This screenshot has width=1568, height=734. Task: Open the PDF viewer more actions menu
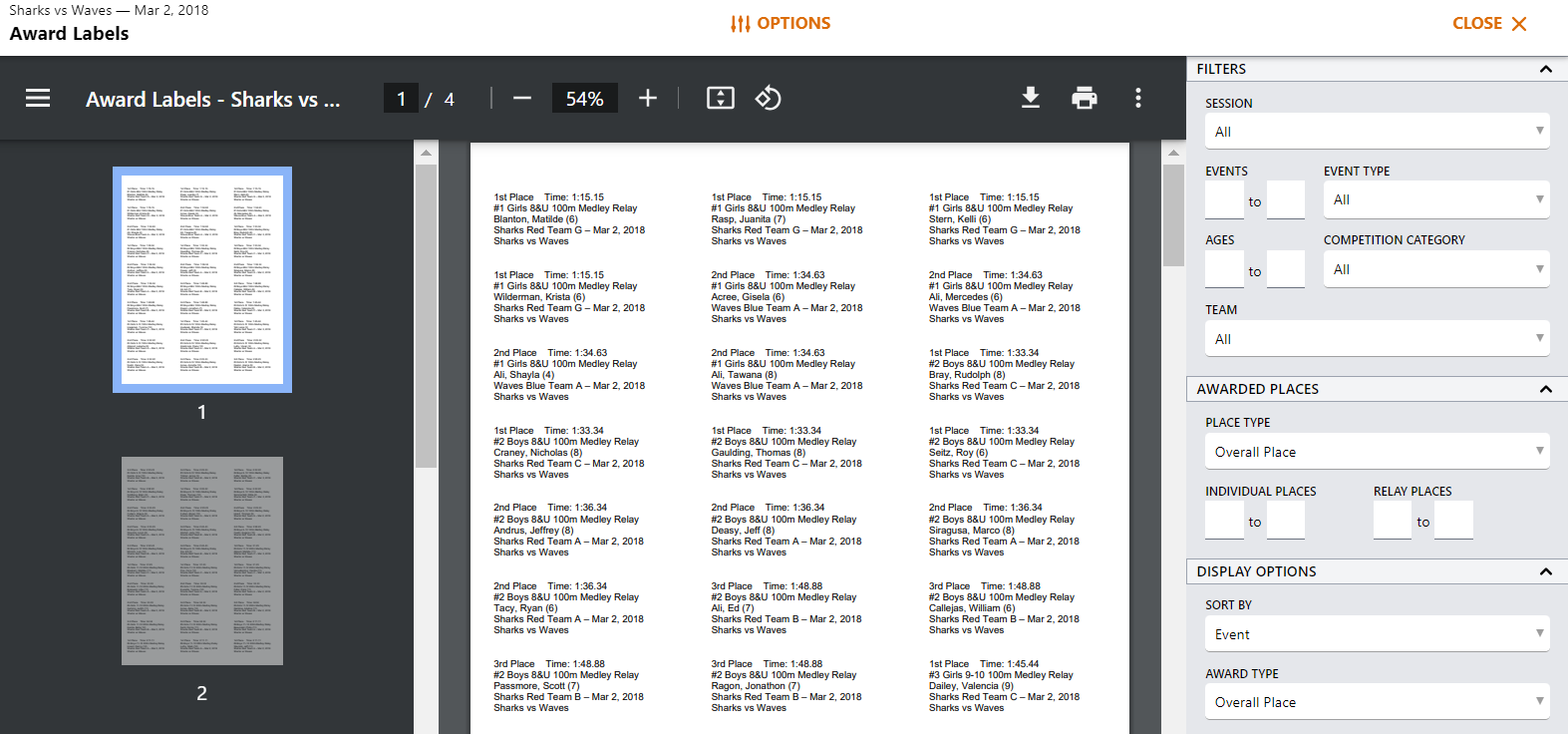click(1138, 98)
